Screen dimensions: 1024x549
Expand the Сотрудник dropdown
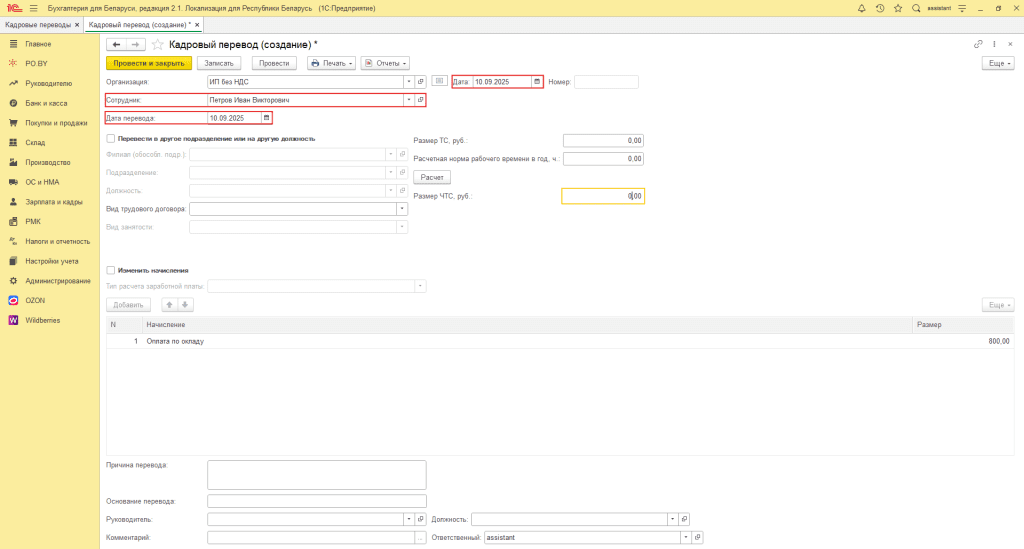(409, 100)
